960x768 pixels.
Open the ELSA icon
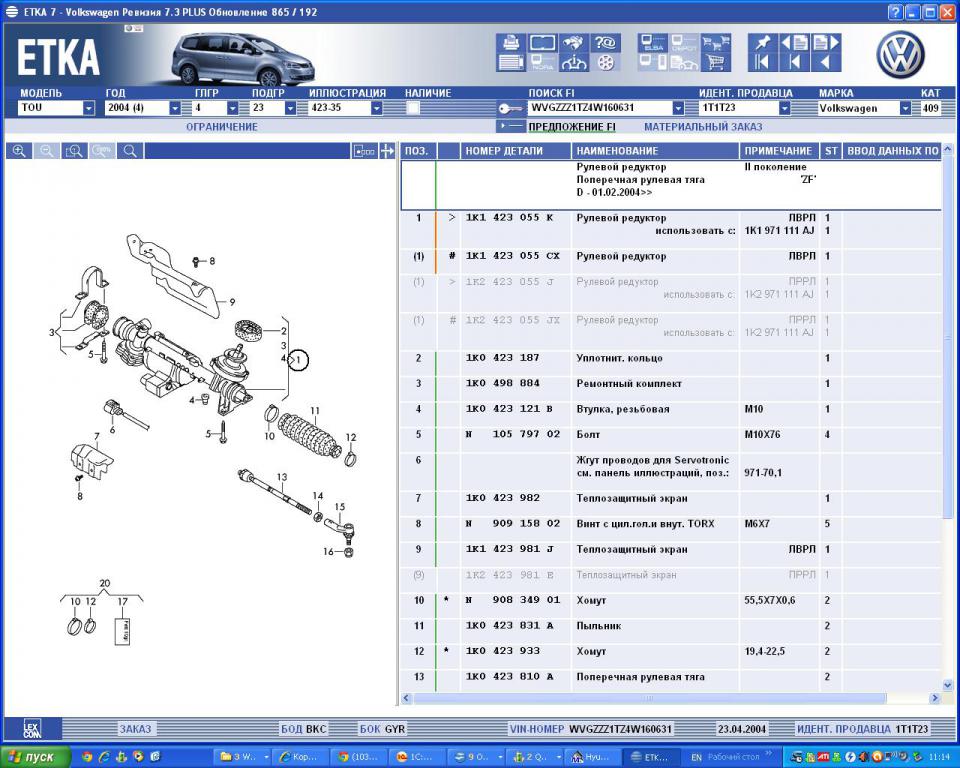[653, 42]
